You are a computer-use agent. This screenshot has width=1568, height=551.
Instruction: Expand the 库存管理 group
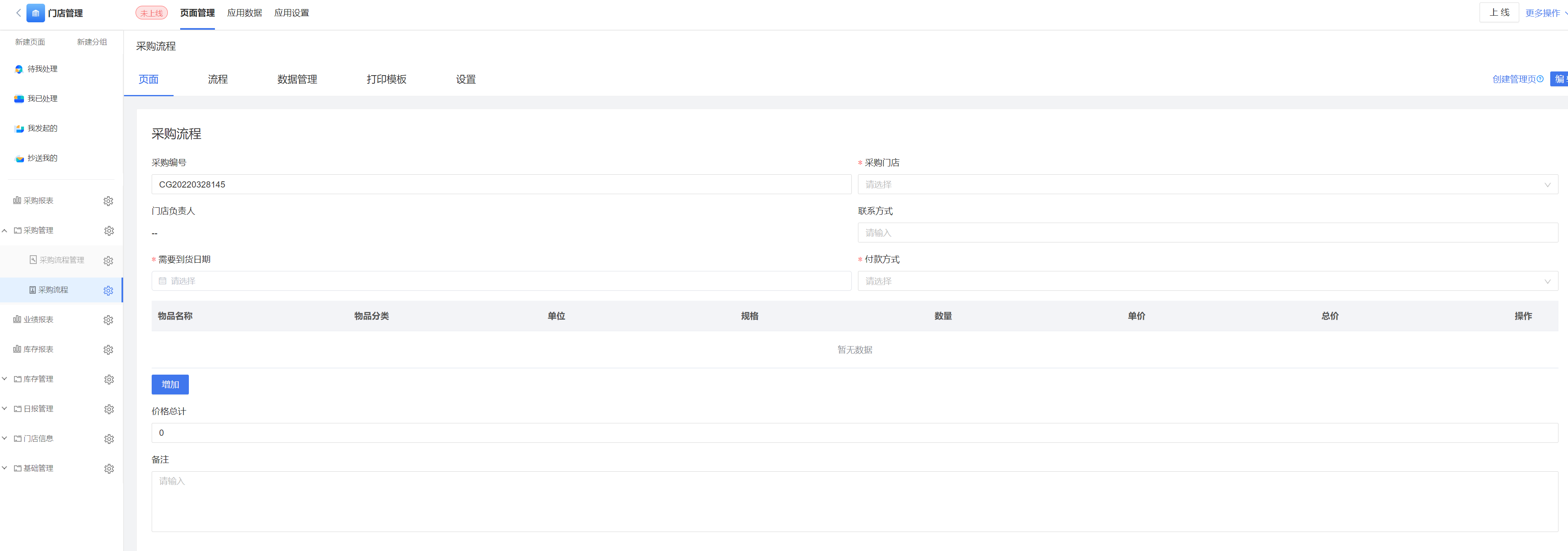(5, 379)
